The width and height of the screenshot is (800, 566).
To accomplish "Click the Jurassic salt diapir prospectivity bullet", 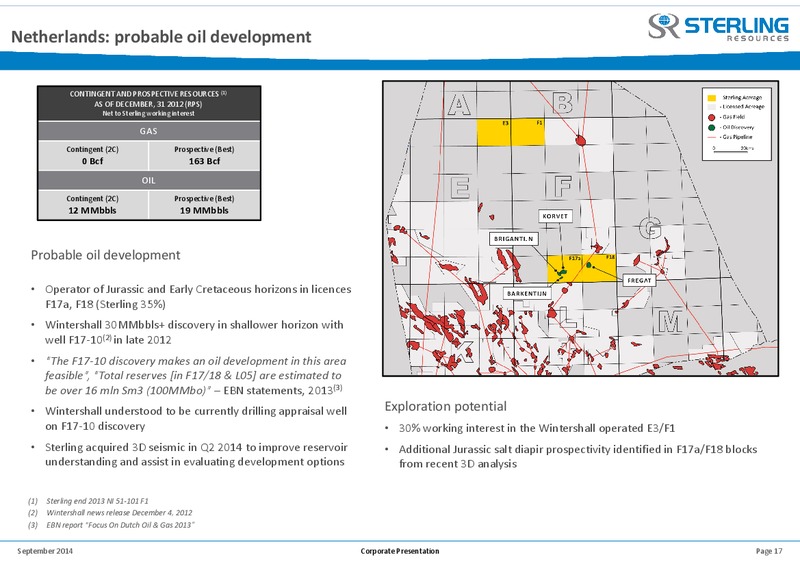I will [x=578, y=456].
